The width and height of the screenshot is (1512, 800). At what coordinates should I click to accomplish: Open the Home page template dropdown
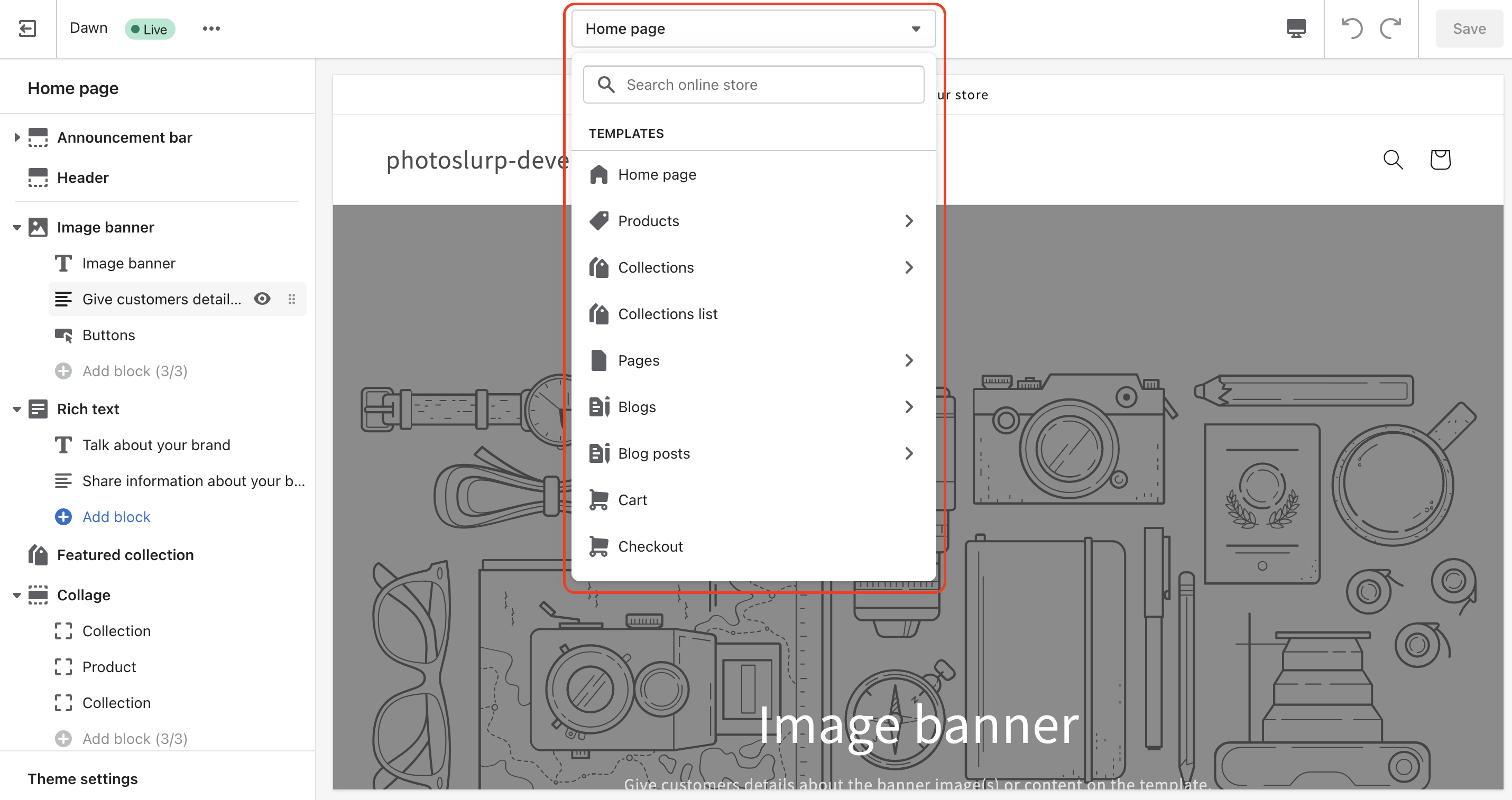tap(753, 28)
